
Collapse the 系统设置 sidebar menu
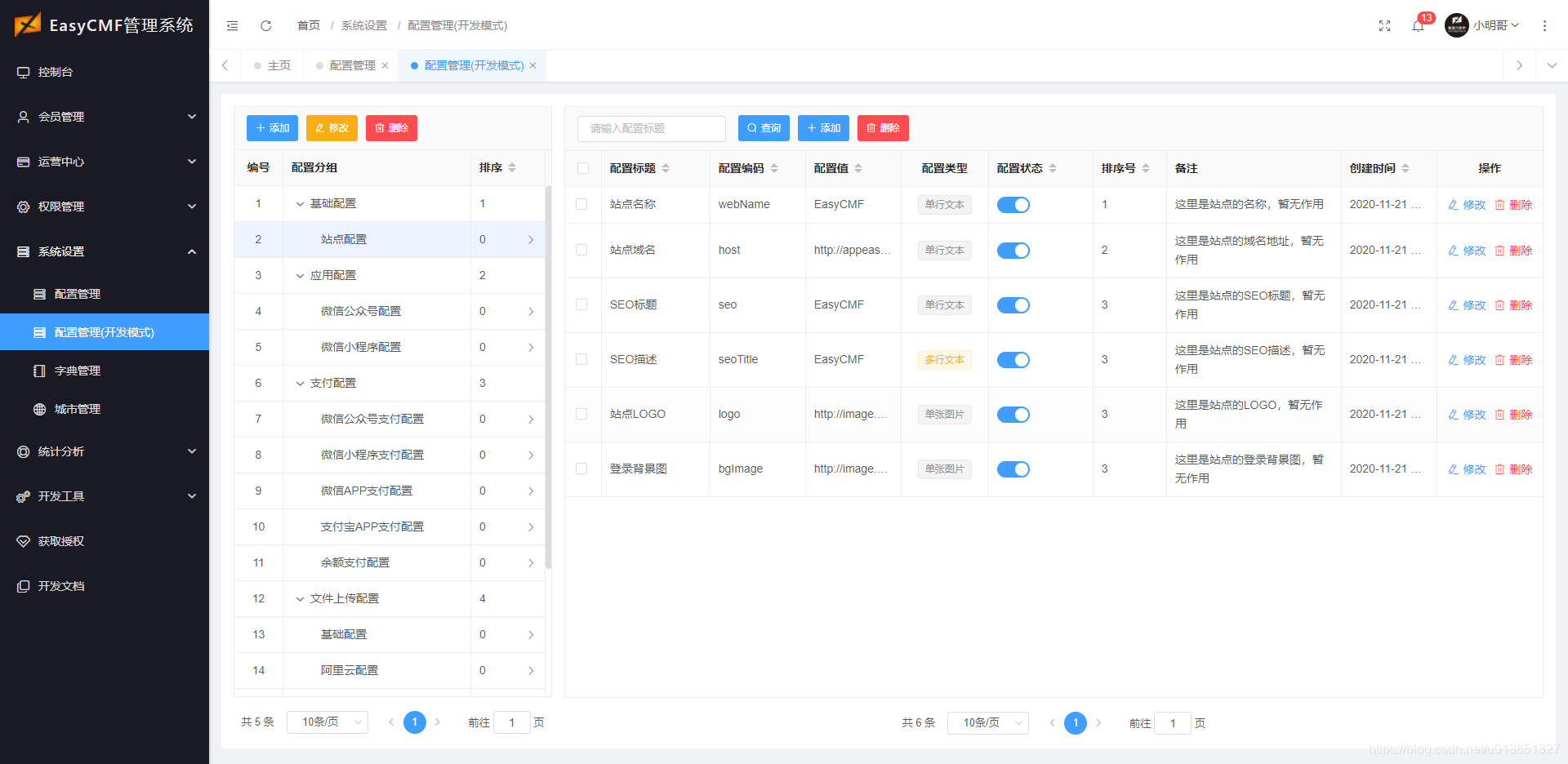tap(105, 251)
